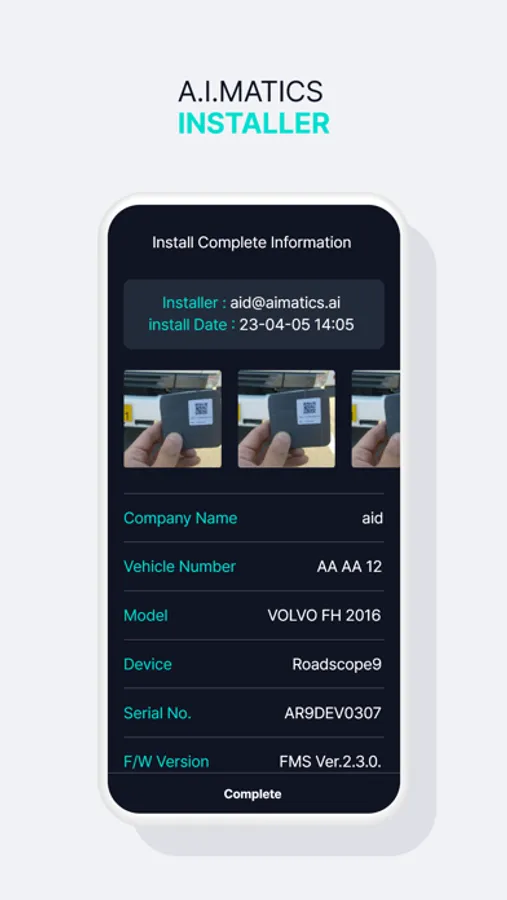Tap the Serial No. label
This screenshot has height=900, width=507.
pos(157,713)
